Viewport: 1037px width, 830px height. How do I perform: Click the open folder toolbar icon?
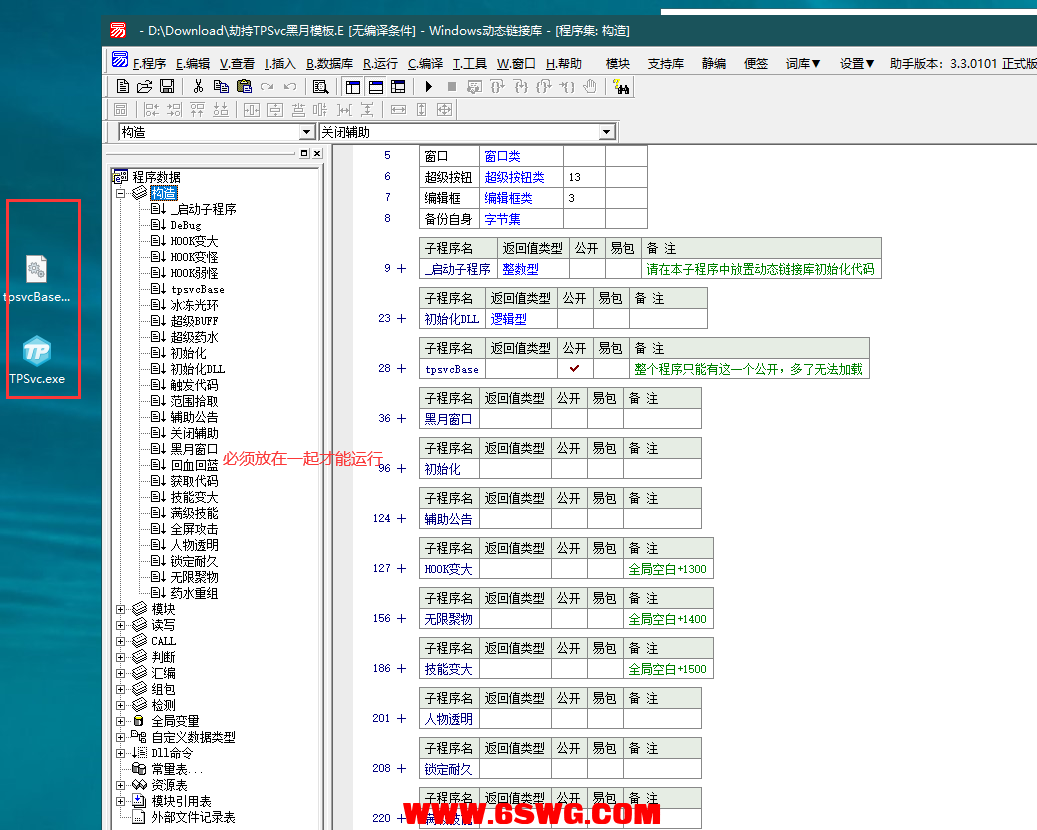pyautogui.click(x=144, y=87)
